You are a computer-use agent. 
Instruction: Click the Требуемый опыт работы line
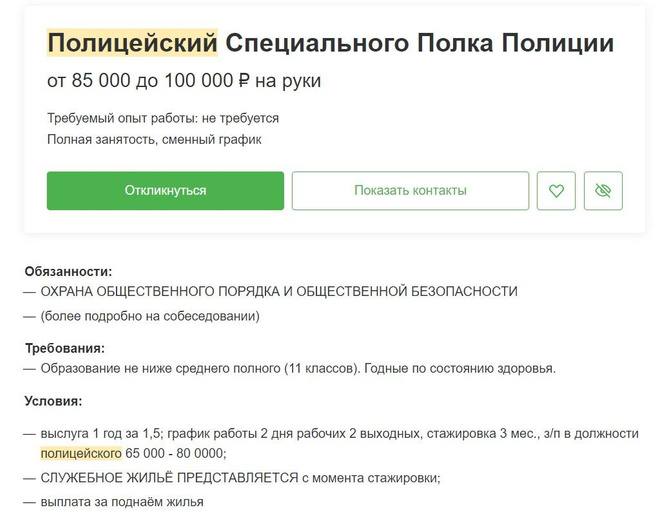pos(163,118)
